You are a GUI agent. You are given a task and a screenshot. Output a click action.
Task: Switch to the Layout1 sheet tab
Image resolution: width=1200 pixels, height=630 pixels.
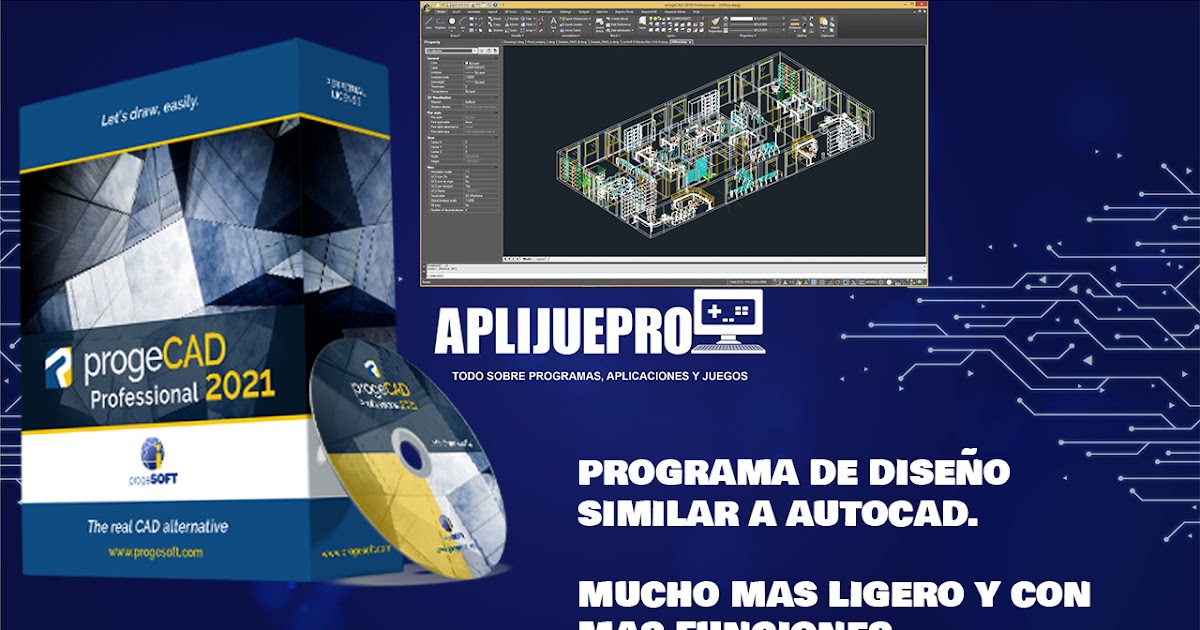tap(541, 259)
